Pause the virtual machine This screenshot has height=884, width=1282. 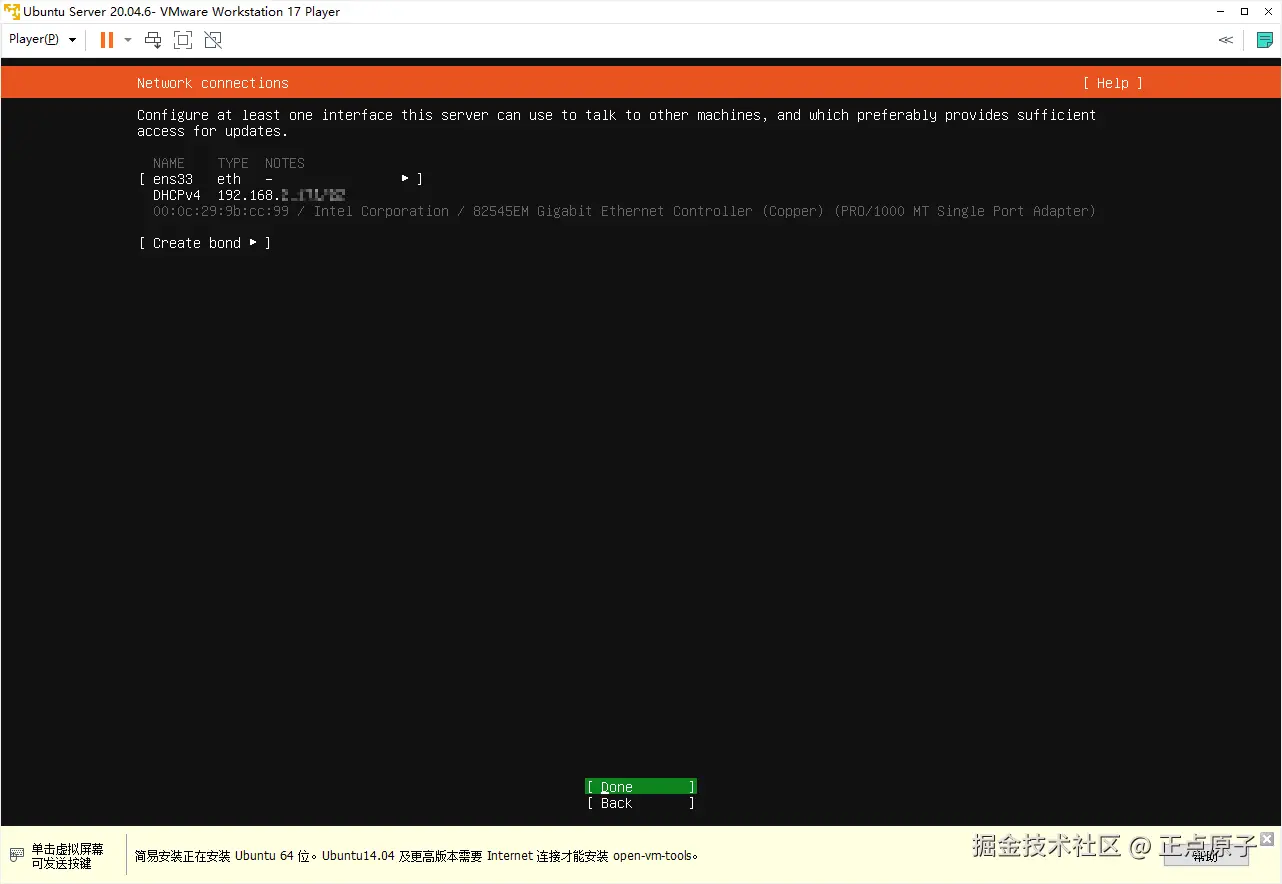coord(107,40)
